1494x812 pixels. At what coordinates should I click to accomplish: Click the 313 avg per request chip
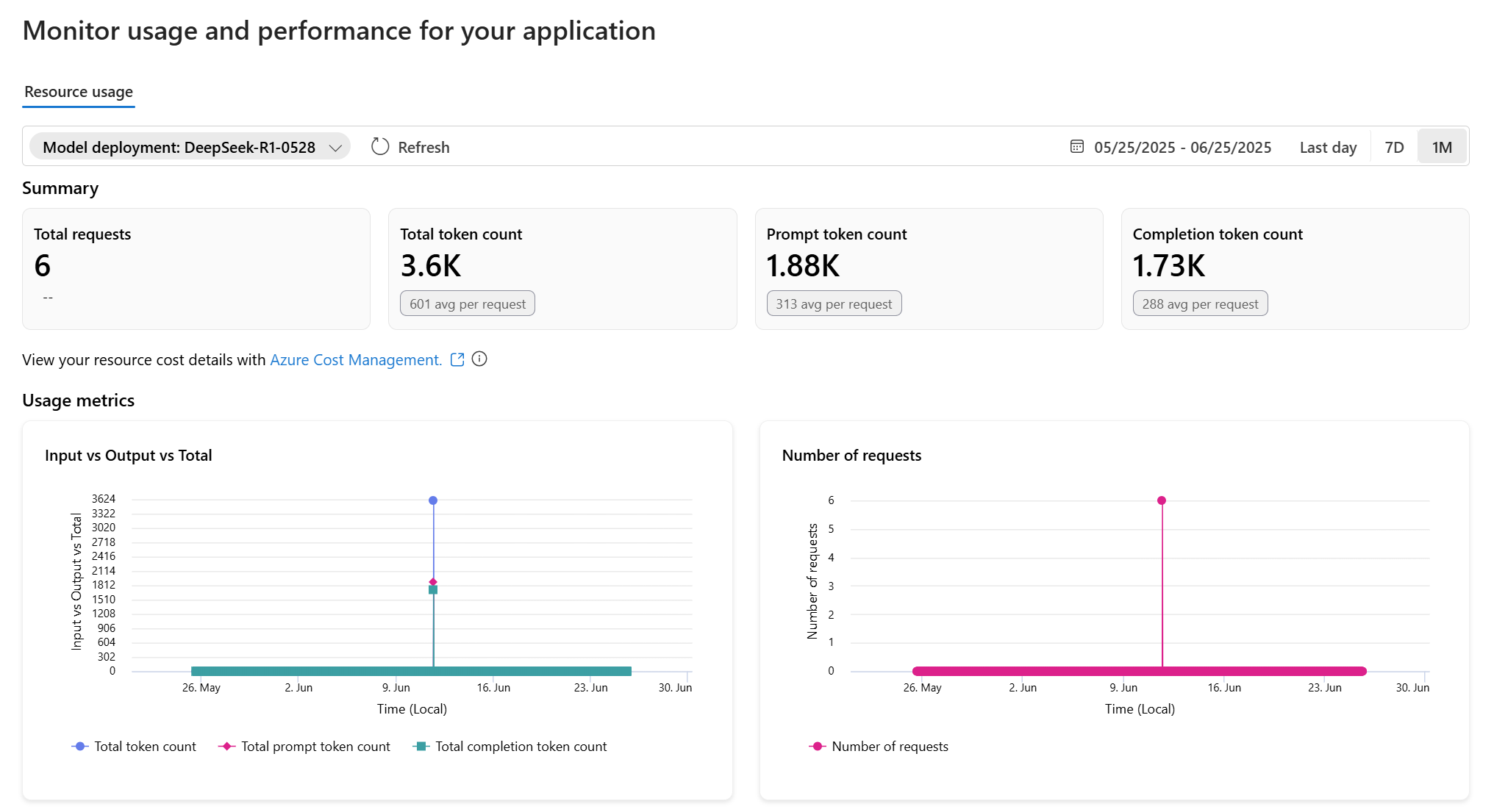(x=834, y=303)
